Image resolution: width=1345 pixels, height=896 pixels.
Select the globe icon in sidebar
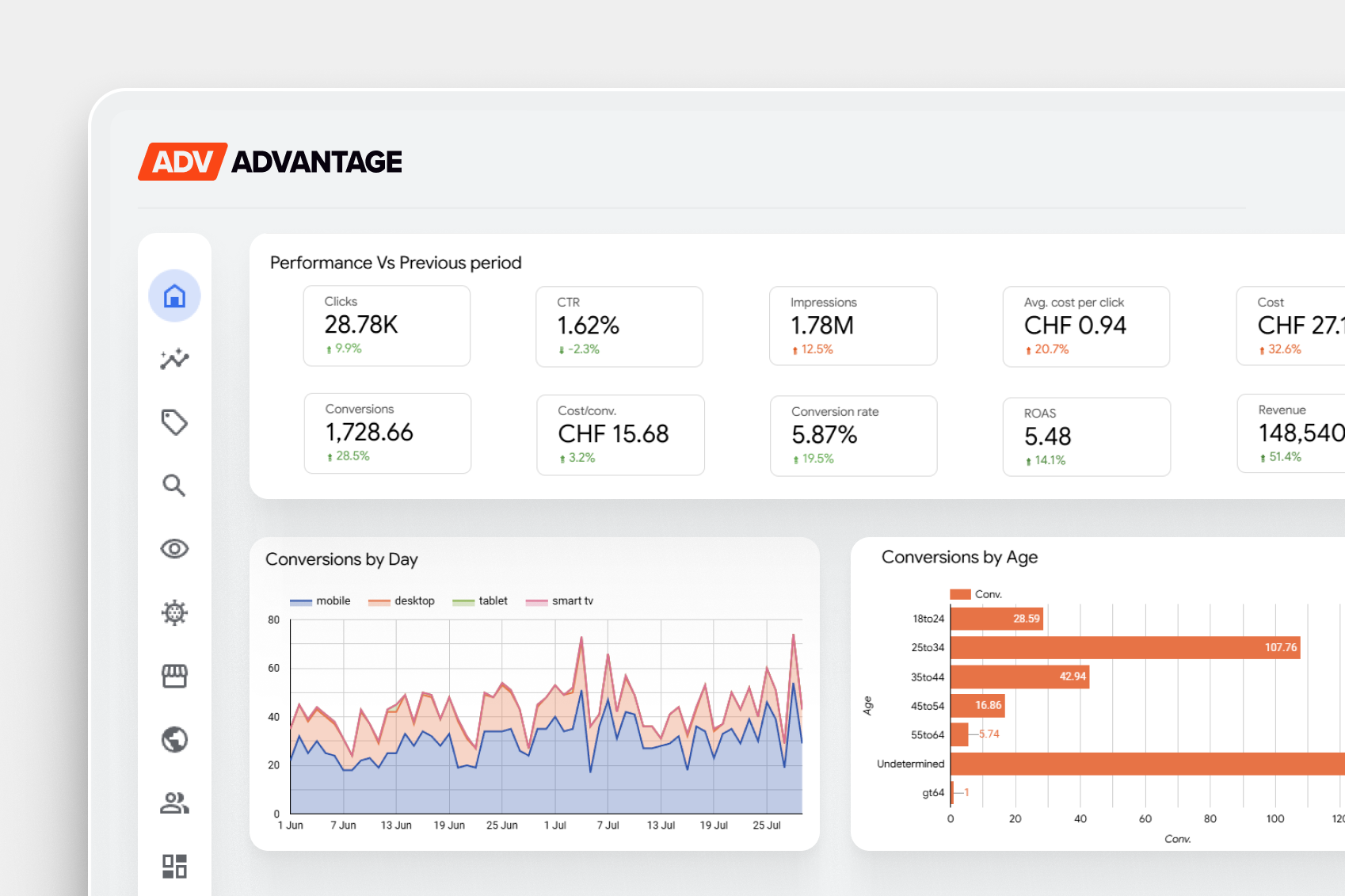[x=174, y=739]
